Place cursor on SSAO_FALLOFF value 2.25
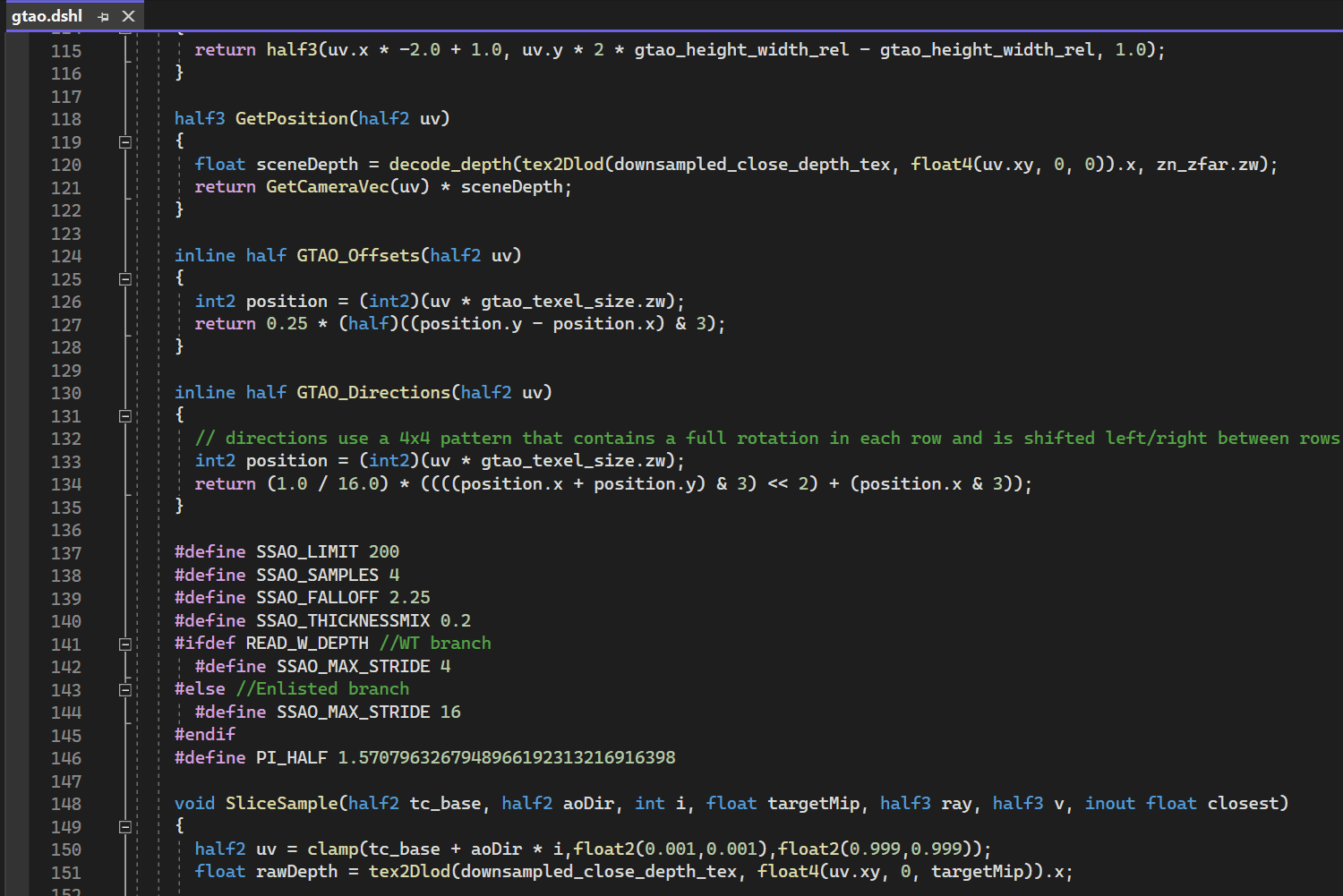The image size is (1343, 896). 409,598
